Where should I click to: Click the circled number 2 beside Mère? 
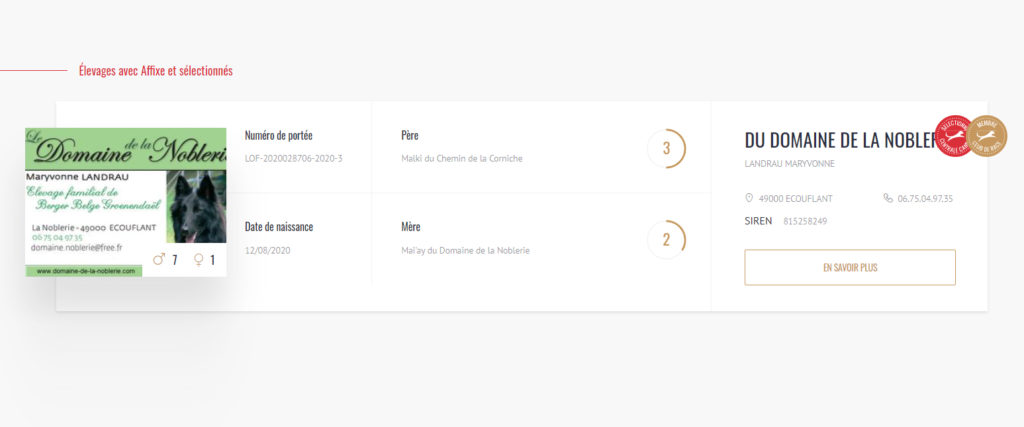point(667,240)
